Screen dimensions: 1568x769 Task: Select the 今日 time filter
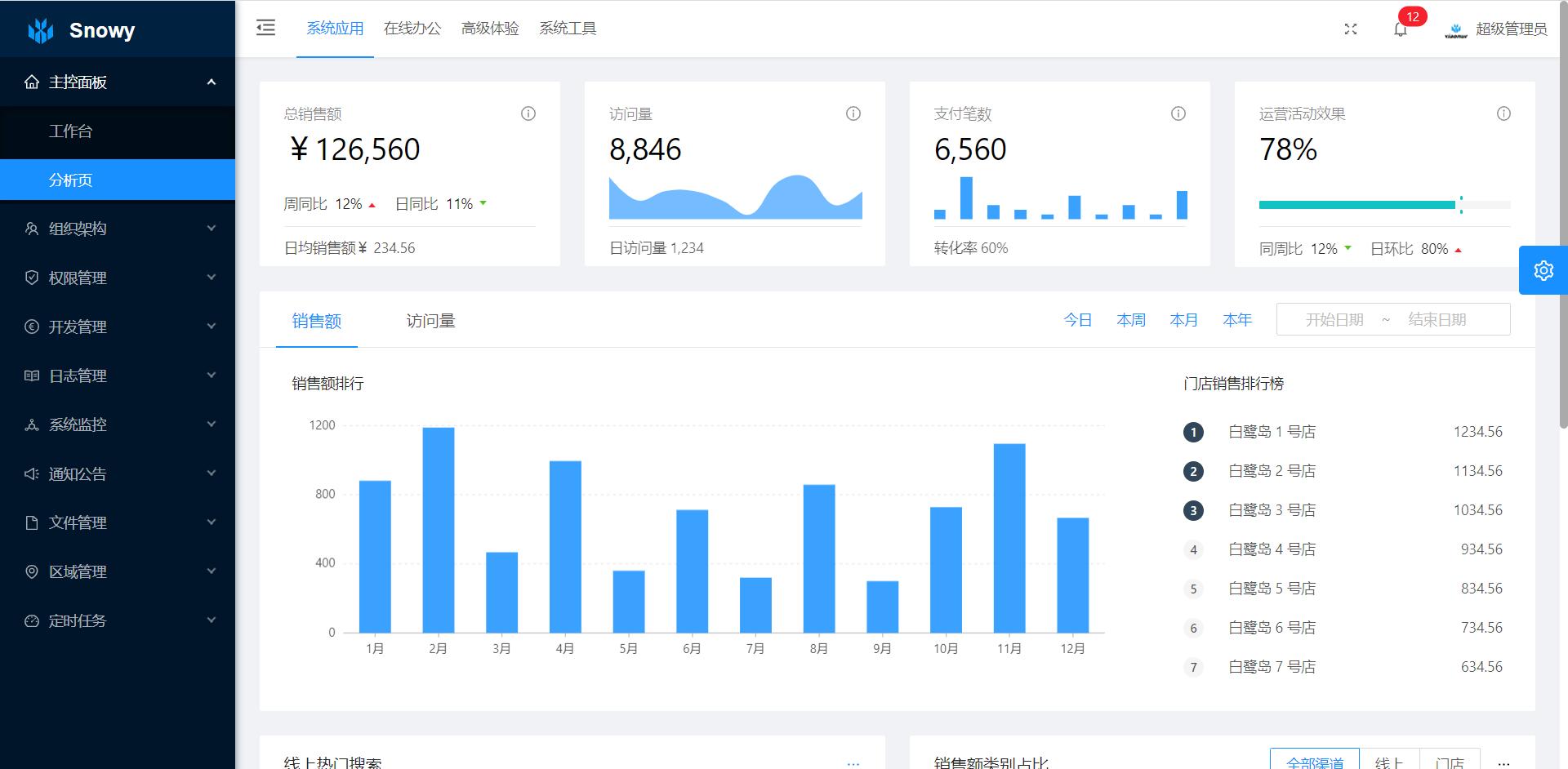point(1078,320)
